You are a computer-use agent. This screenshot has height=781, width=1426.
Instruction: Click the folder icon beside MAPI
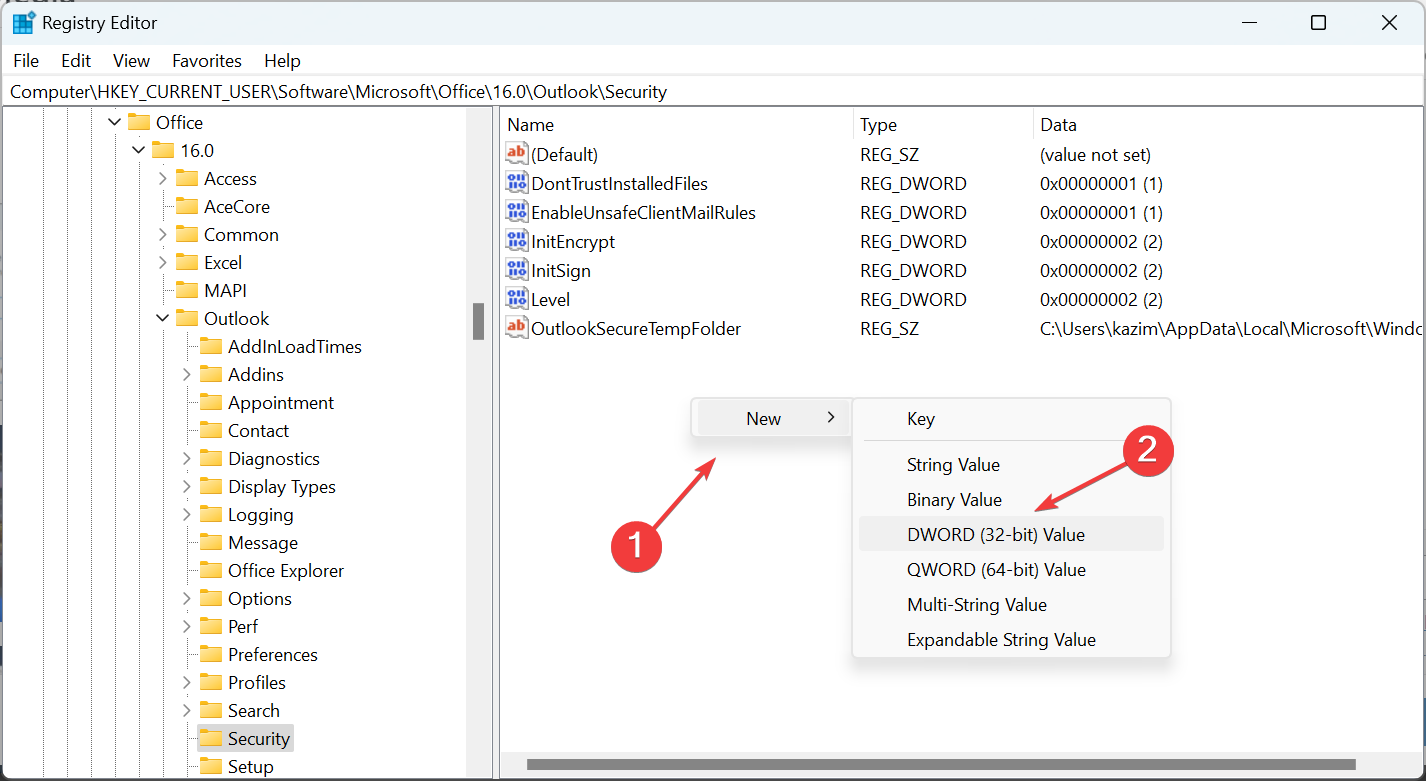[x=186, y=290]
